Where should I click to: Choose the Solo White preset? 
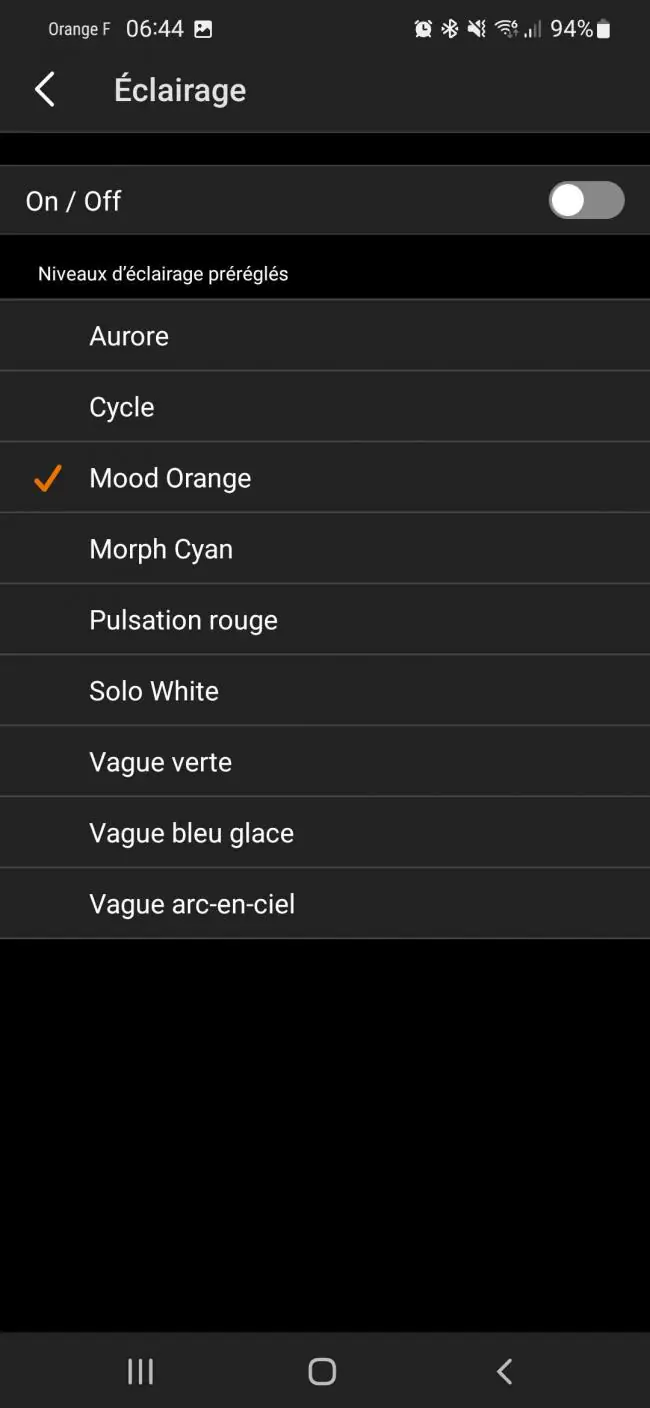[325, 691]
